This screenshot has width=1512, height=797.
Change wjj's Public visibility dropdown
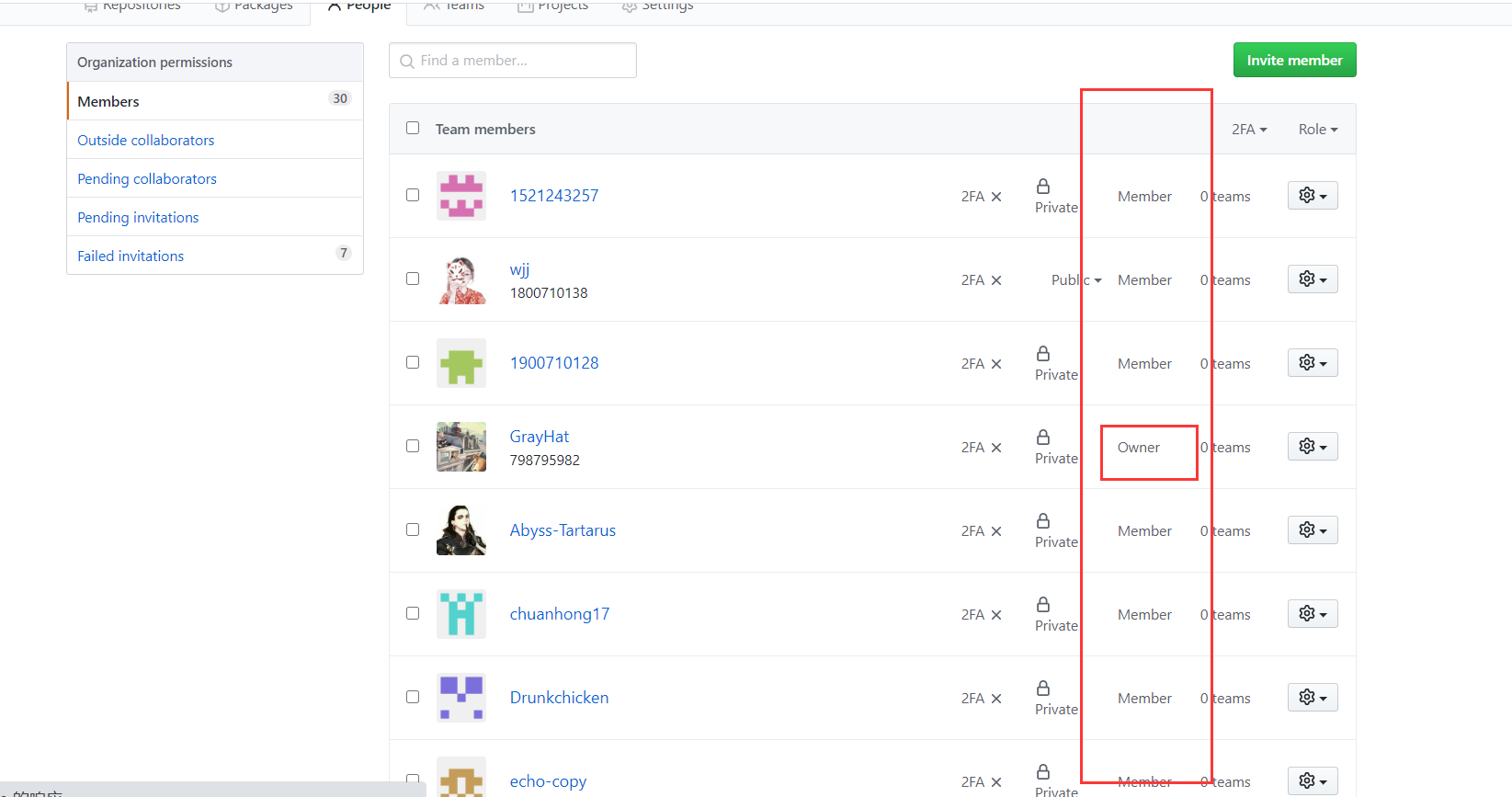(1075, 280)
